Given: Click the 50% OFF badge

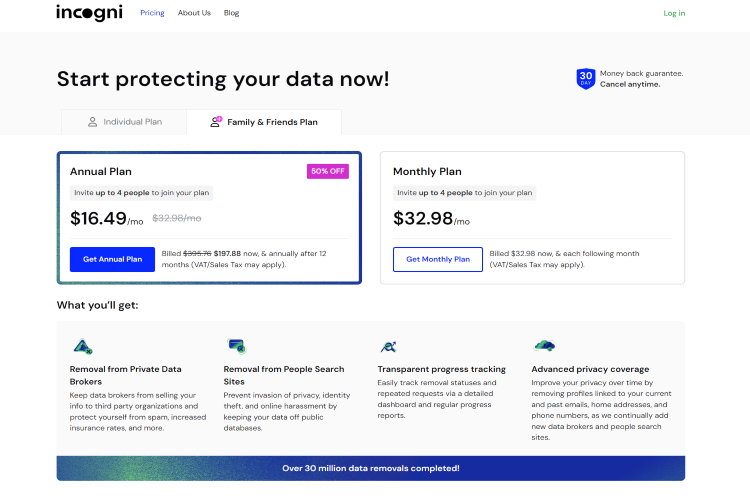Looking at the screenshot, I should pos(328,171).
